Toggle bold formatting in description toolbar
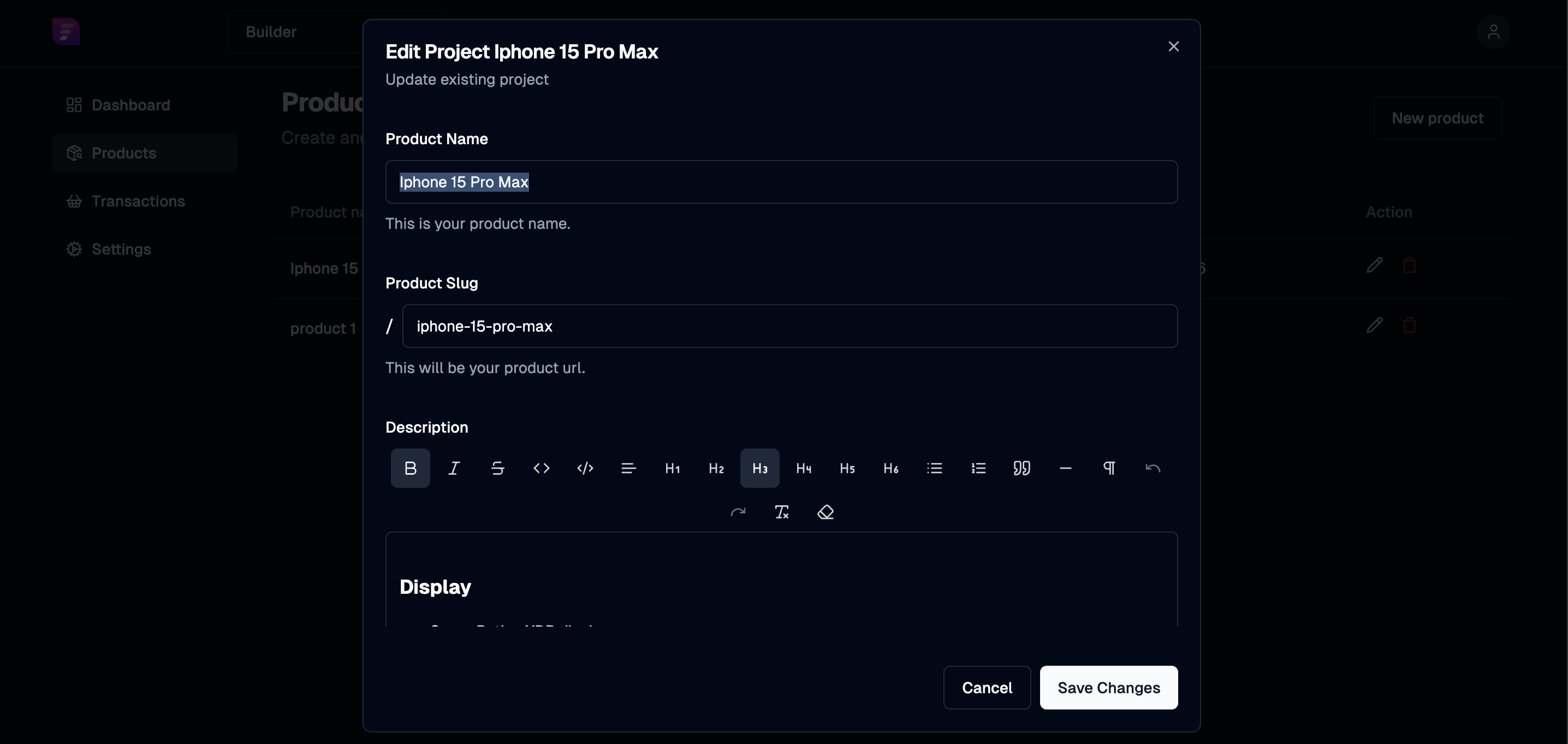 pos(410,468)
